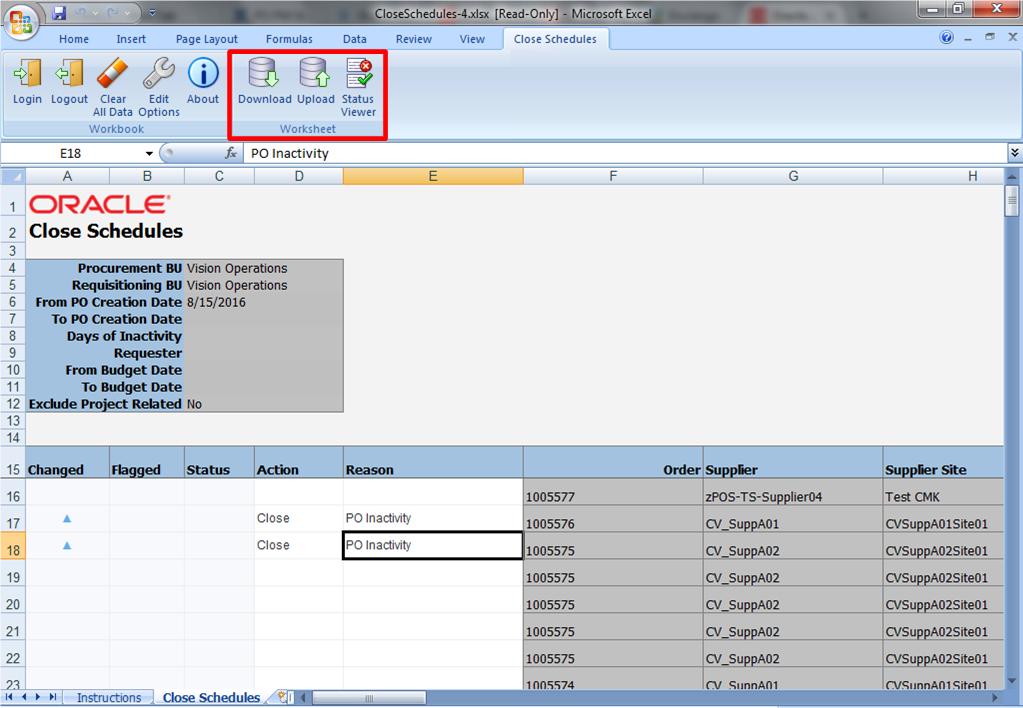
Task: Click the changed triangle marker in row 18
Action: [67, 546]
